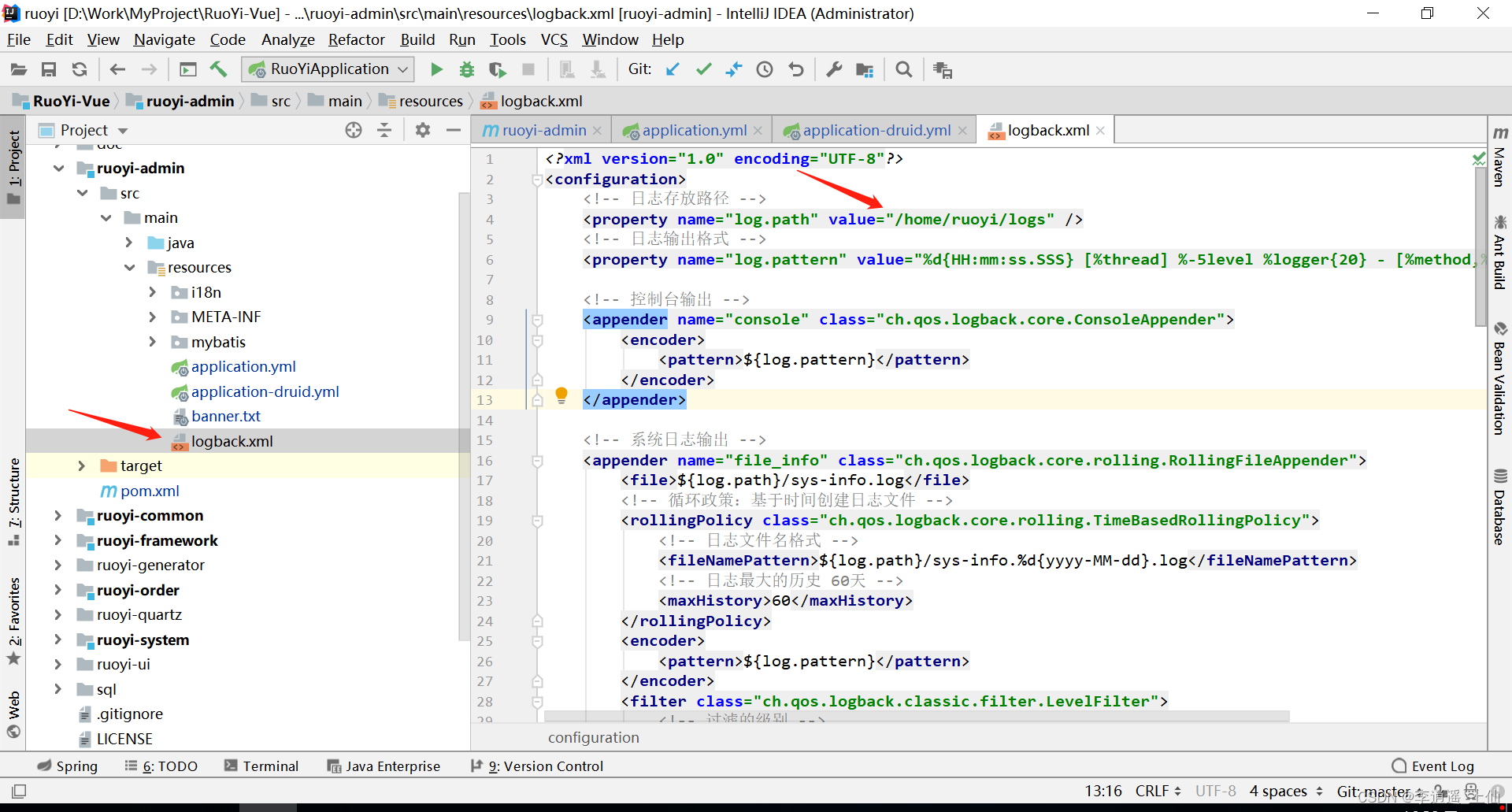Toggle the 2: Favorites tool window
Viewport: 1512px width, 812px height.
(13, 621)
